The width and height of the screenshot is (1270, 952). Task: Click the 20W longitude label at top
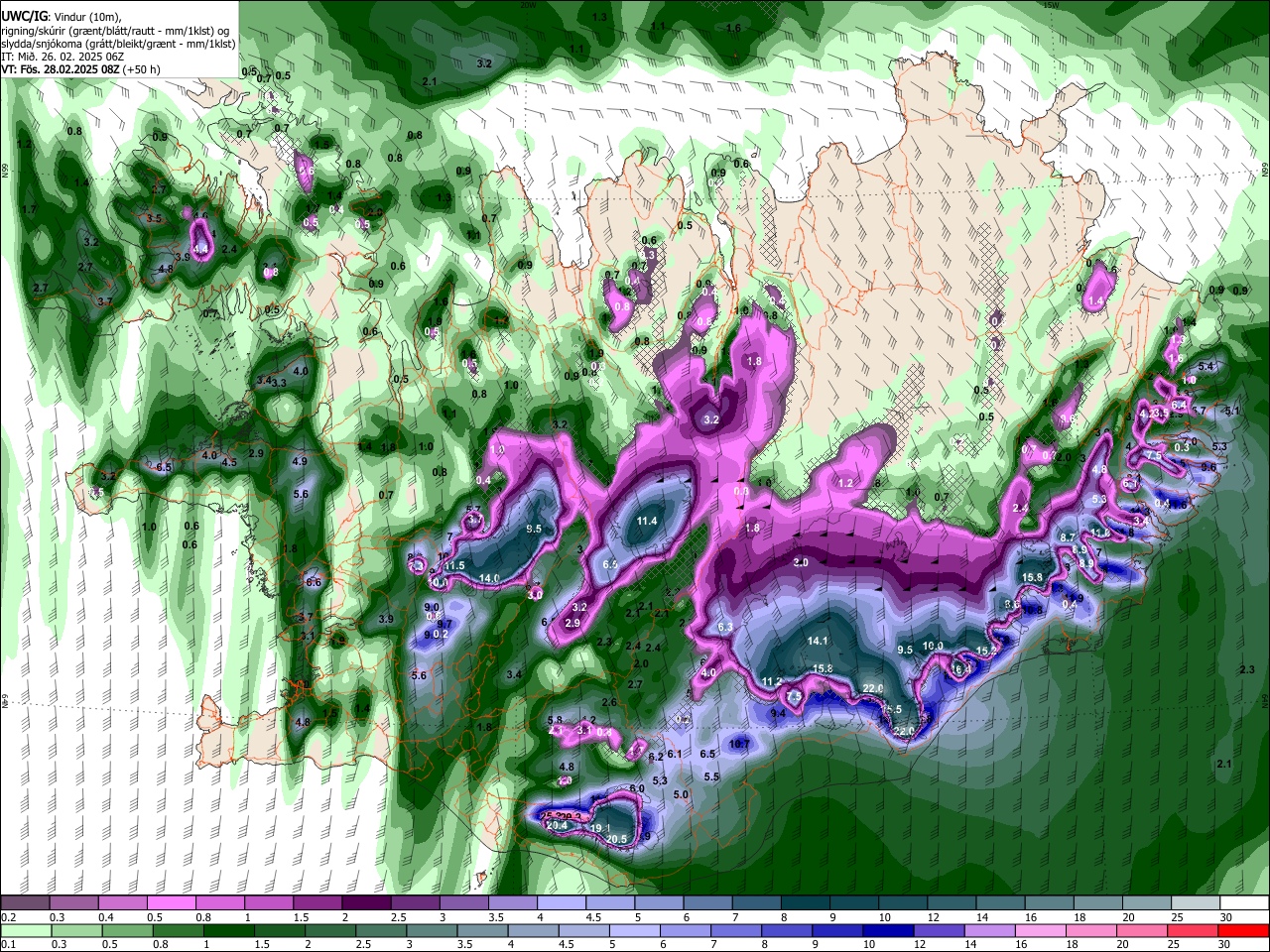point(527,5)
